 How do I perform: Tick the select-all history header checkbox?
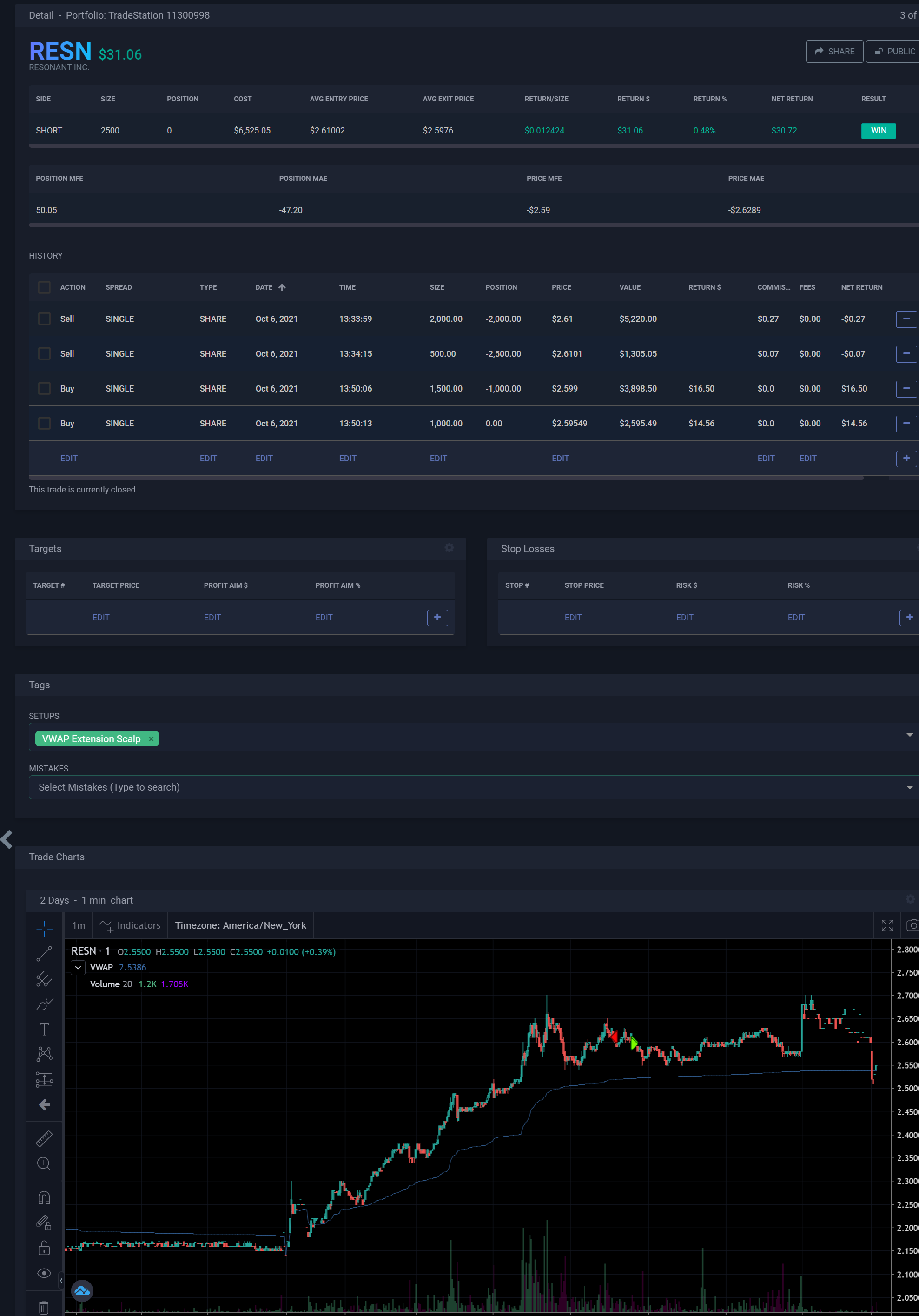pos(44,287)
